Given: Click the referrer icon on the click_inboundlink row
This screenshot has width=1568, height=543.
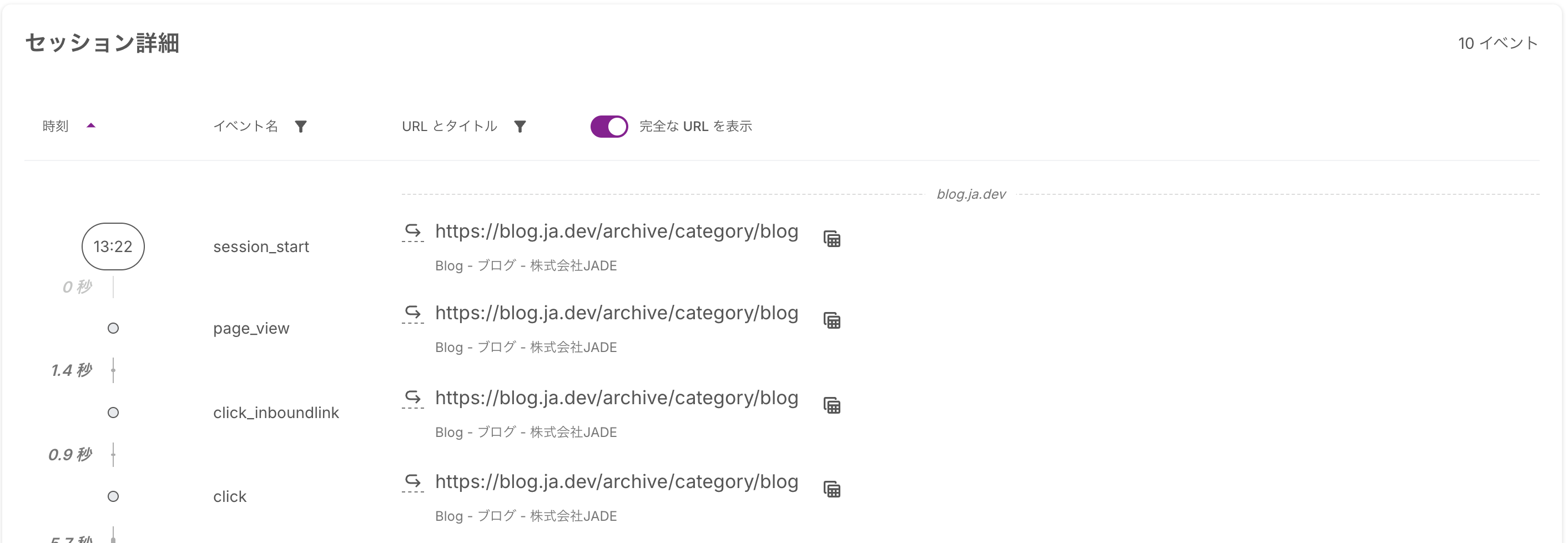Looking at the screenshot, I should coord(414,398).
